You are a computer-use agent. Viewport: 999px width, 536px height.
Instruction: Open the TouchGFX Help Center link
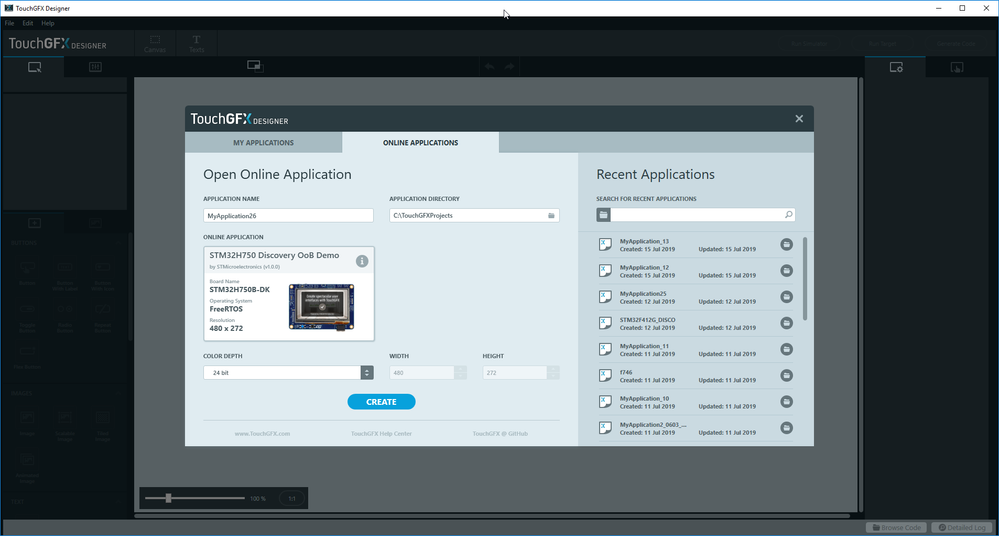381,433
